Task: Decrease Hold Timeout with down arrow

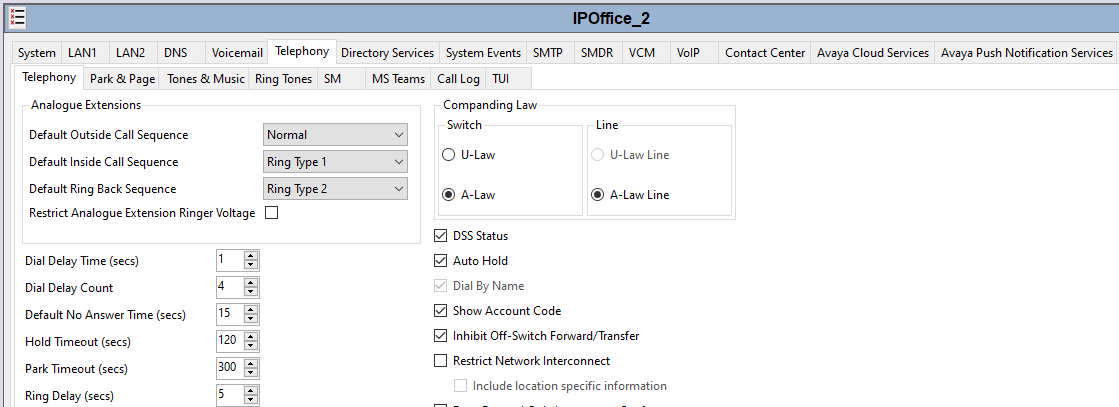Action: coord(250,346)
